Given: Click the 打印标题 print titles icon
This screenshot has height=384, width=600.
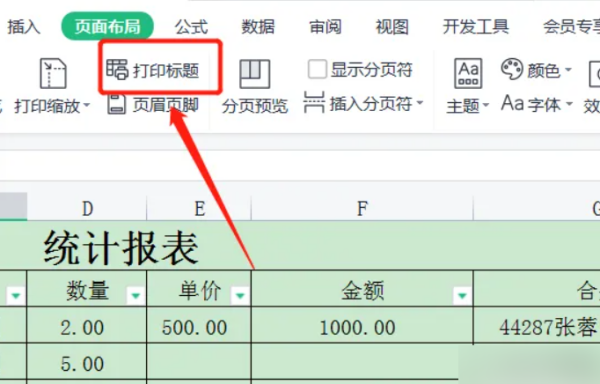Looking at the screenshot, I should pyautogui.click(x=117, y=70).
